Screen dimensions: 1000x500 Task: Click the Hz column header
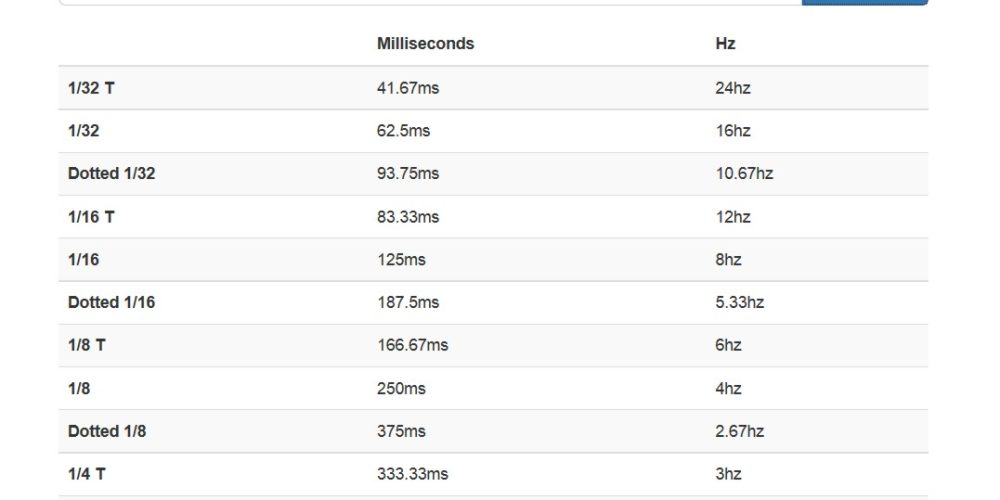click(726, 44)
